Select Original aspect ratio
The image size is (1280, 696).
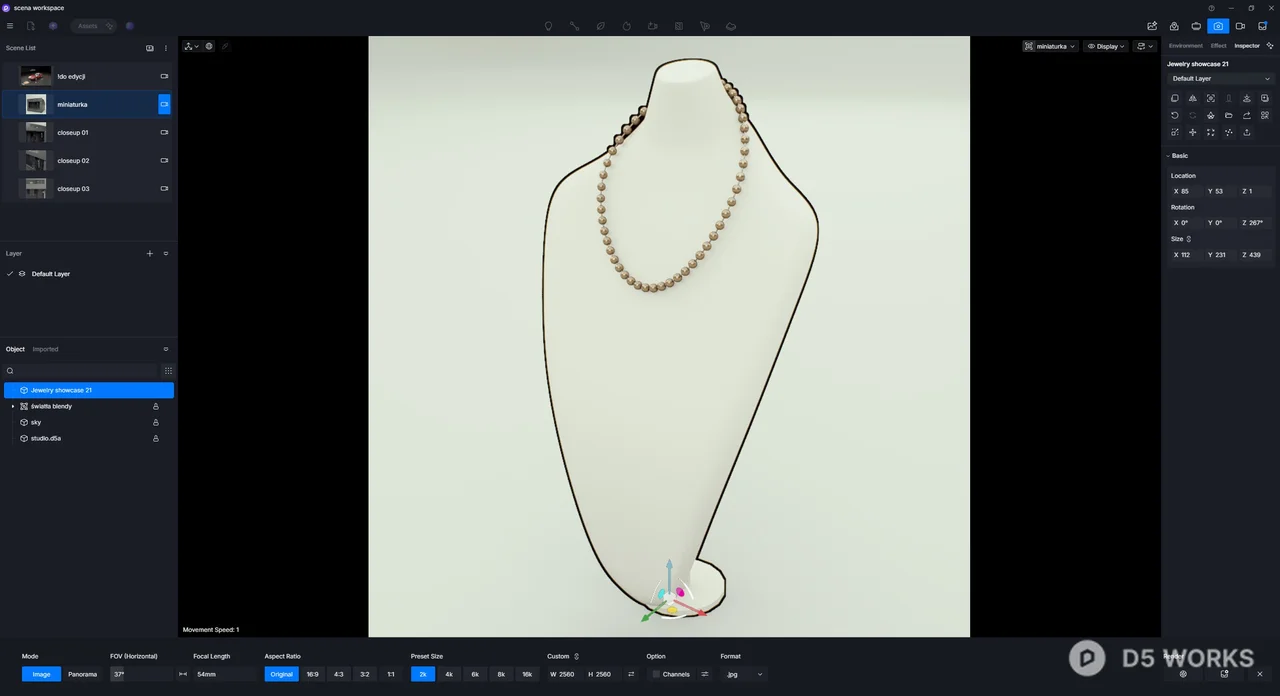pos(282,674)
